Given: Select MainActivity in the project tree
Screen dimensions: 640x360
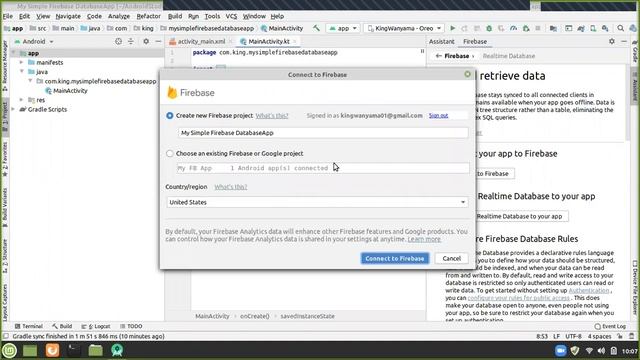Looking at the screenshot, I should [x=70, y=91].
